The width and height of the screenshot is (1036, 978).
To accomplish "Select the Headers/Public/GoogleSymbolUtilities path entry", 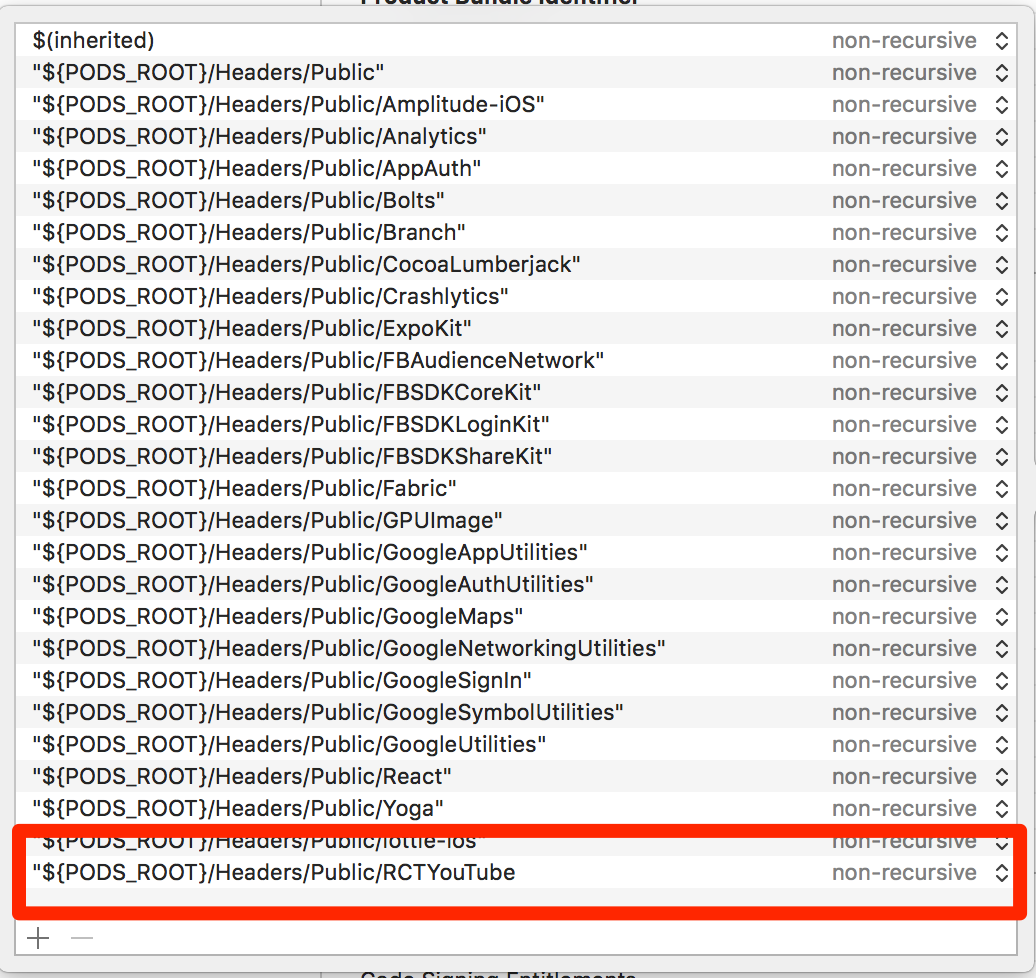I will point(328,712).
